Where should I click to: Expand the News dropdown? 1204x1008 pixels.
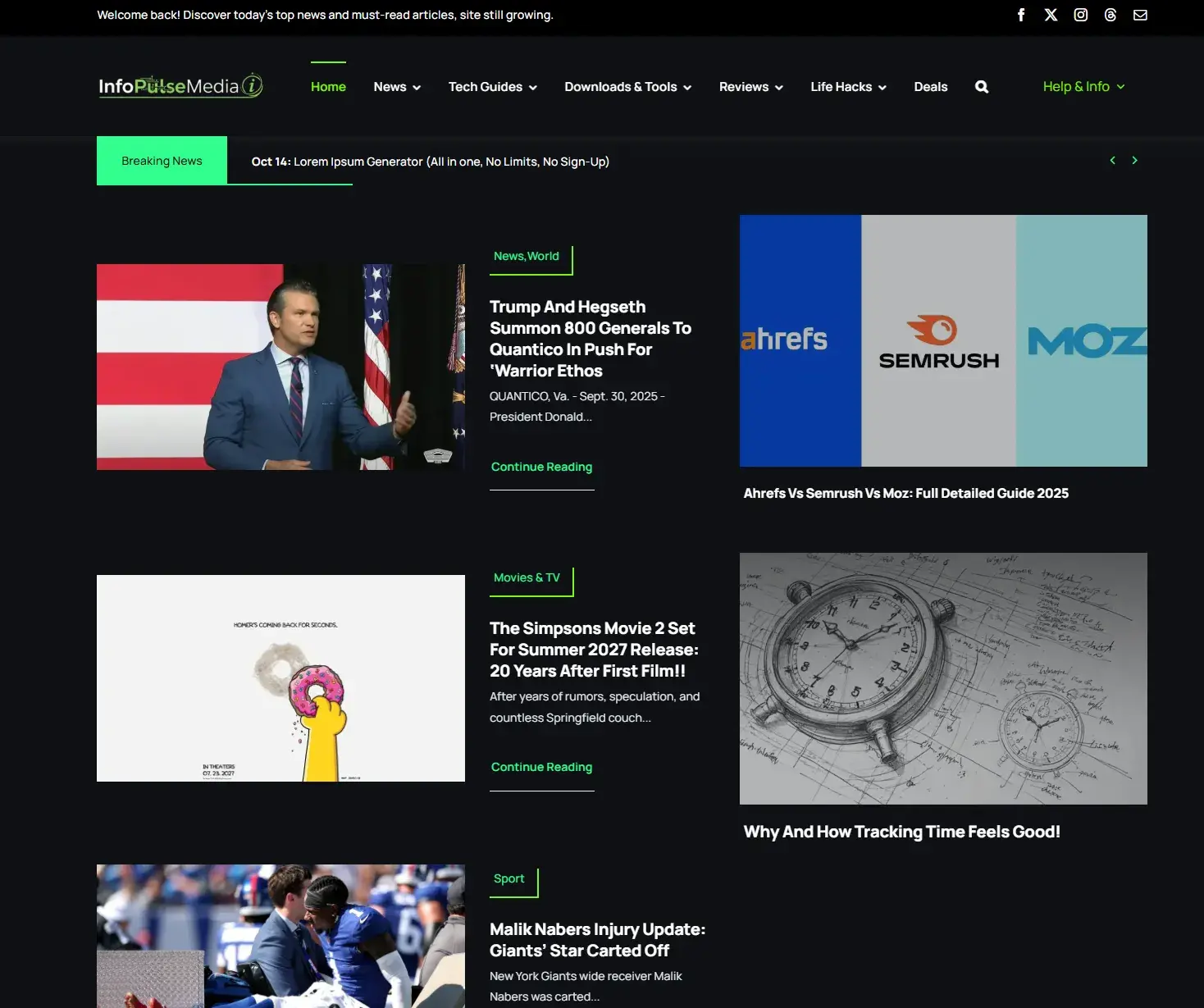tap(396, 86)
